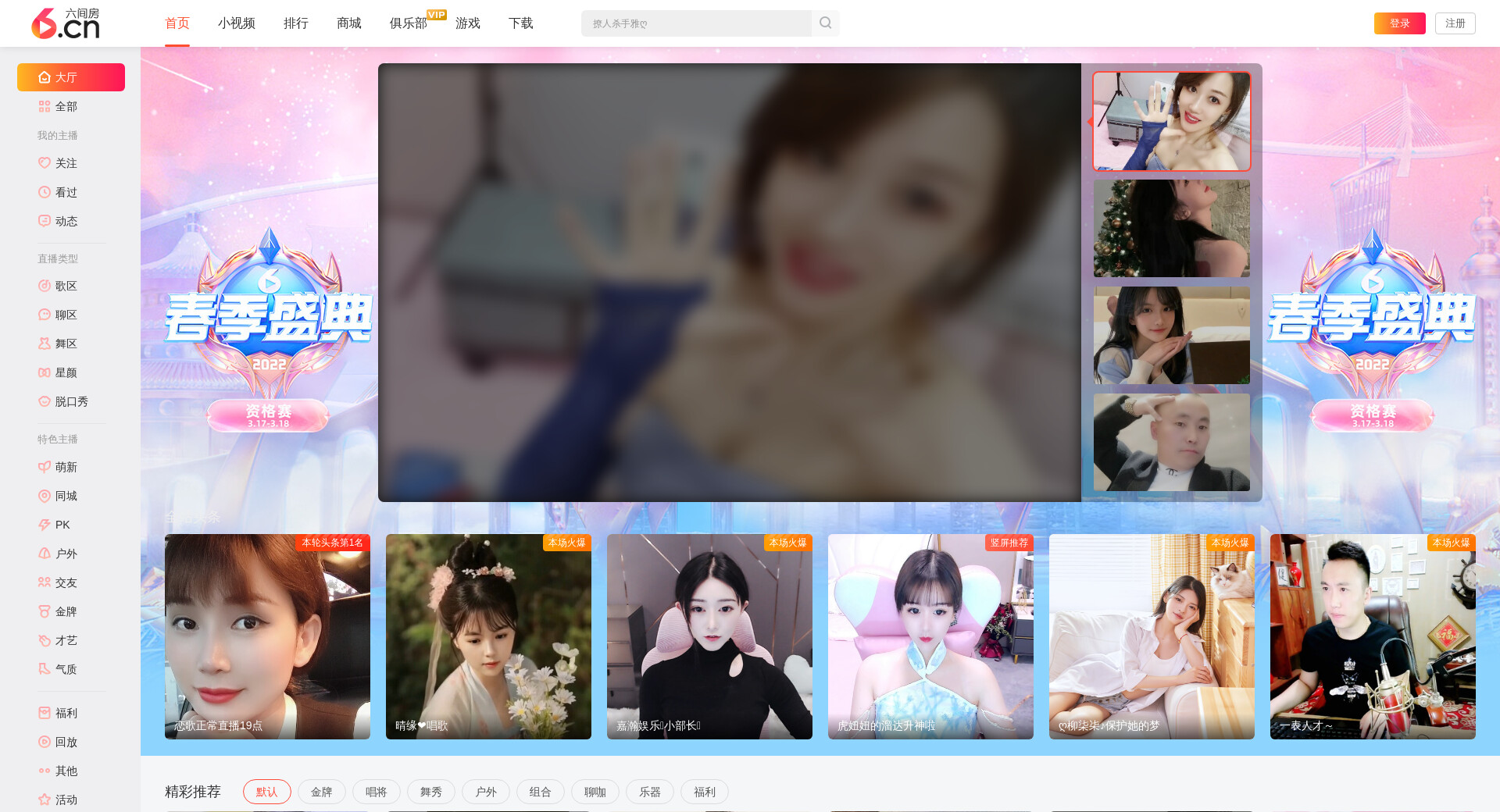Select the 福利 filter chip in 精彩推荐
1500x812 pixels.
point(705,792)
